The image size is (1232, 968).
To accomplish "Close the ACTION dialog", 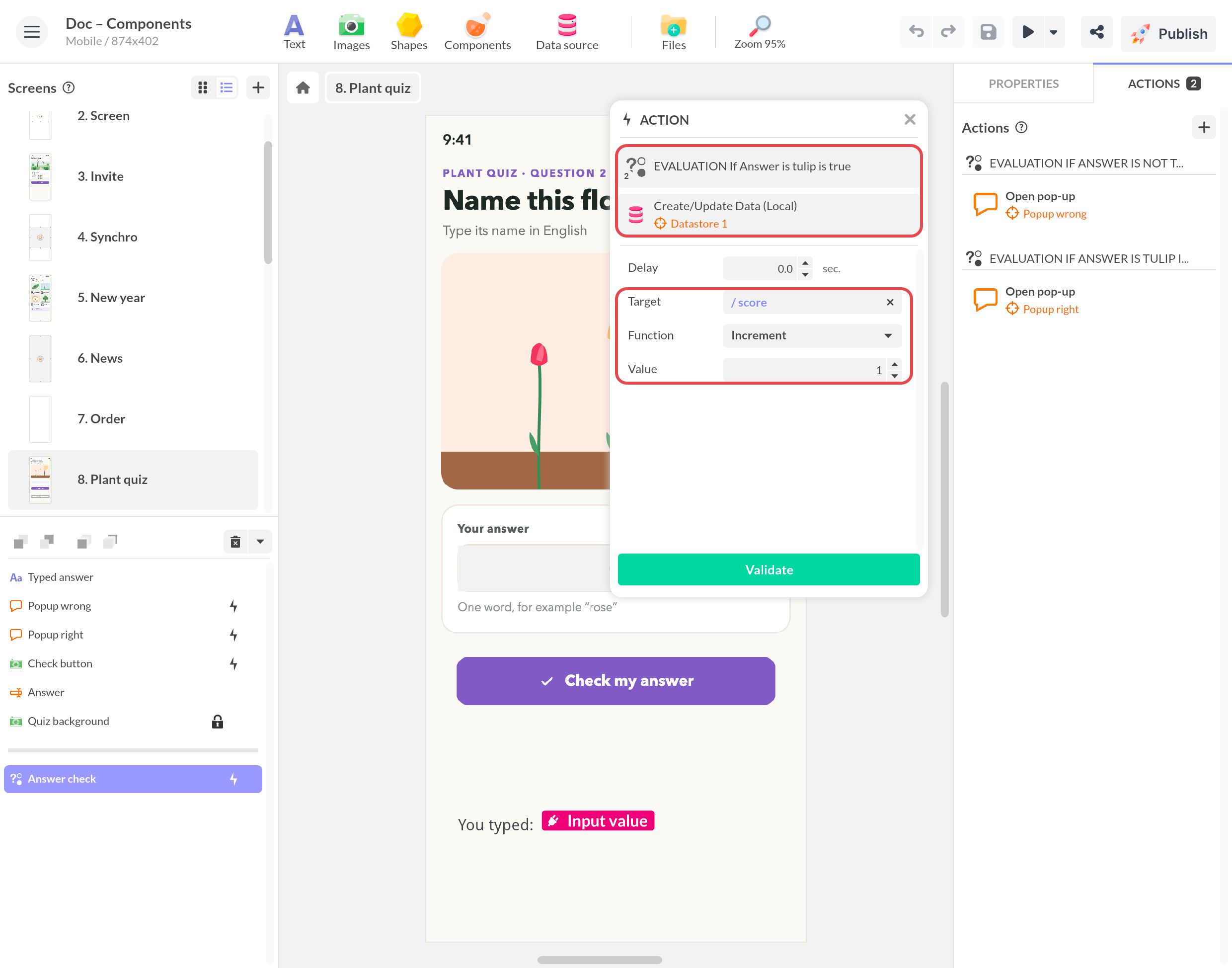I will [x=910, y=120].
